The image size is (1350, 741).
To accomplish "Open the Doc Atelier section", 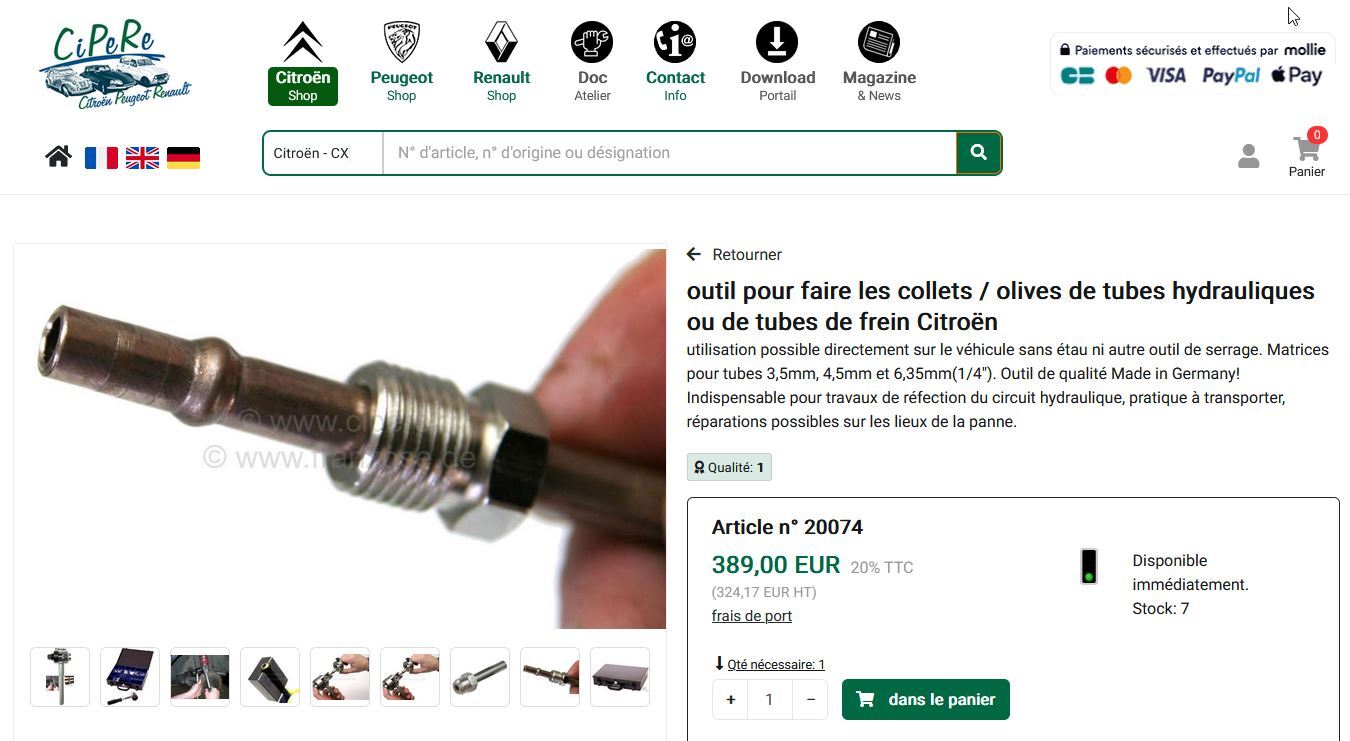I will pos(592,63).
